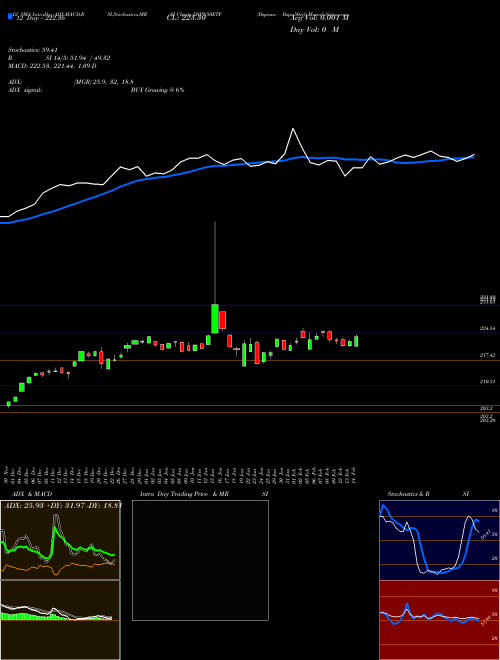
Task: Click the 'CL: 223.30' closing price text
Action: (x=186, y=19)
